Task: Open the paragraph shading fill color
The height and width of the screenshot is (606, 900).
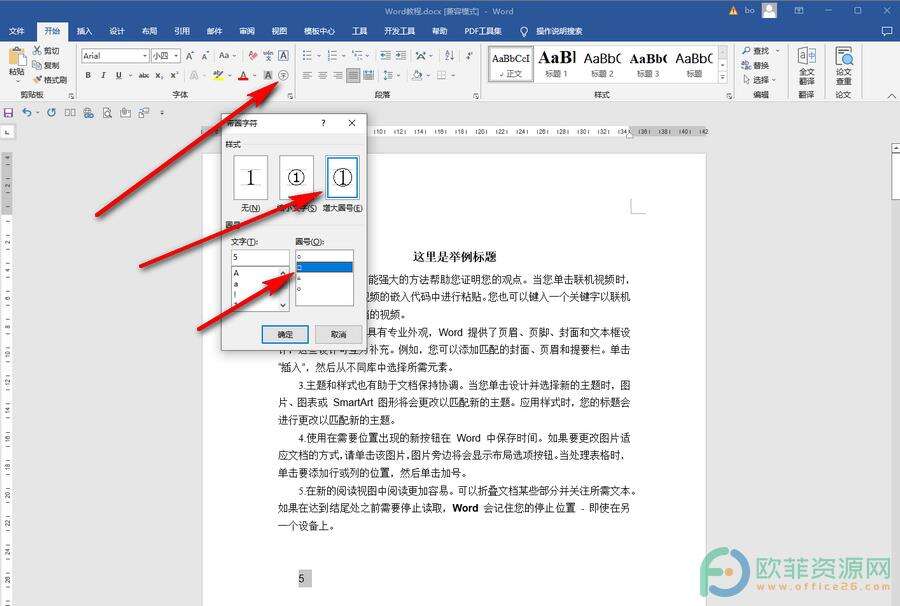Action: coord(417,75)
